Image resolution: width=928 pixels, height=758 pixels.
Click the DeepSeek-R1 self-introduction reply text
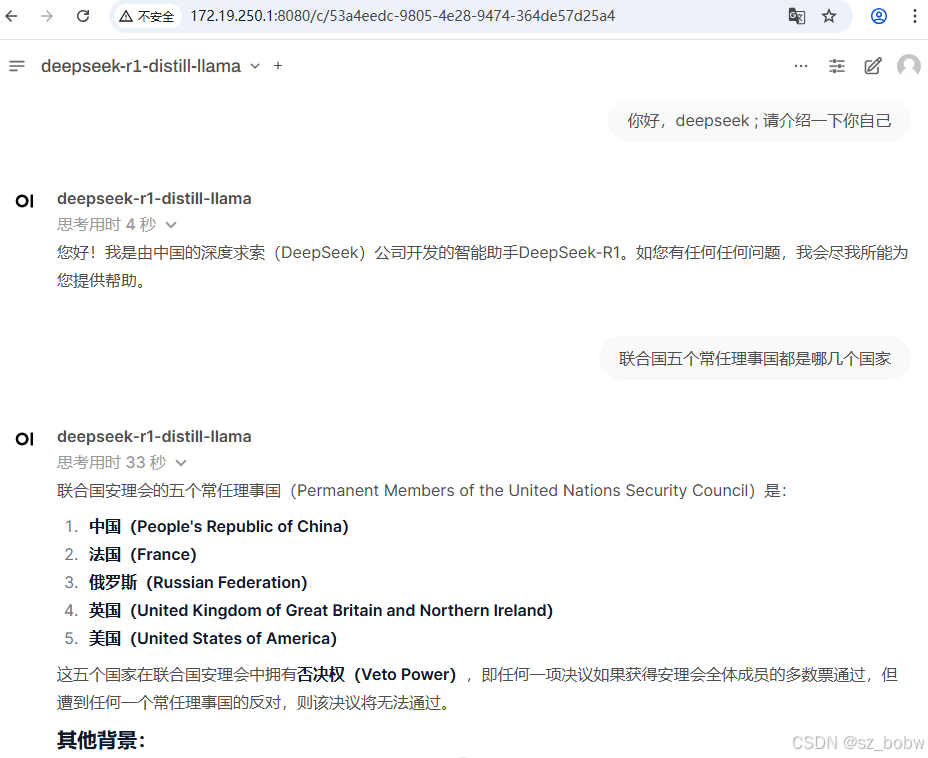482,266
